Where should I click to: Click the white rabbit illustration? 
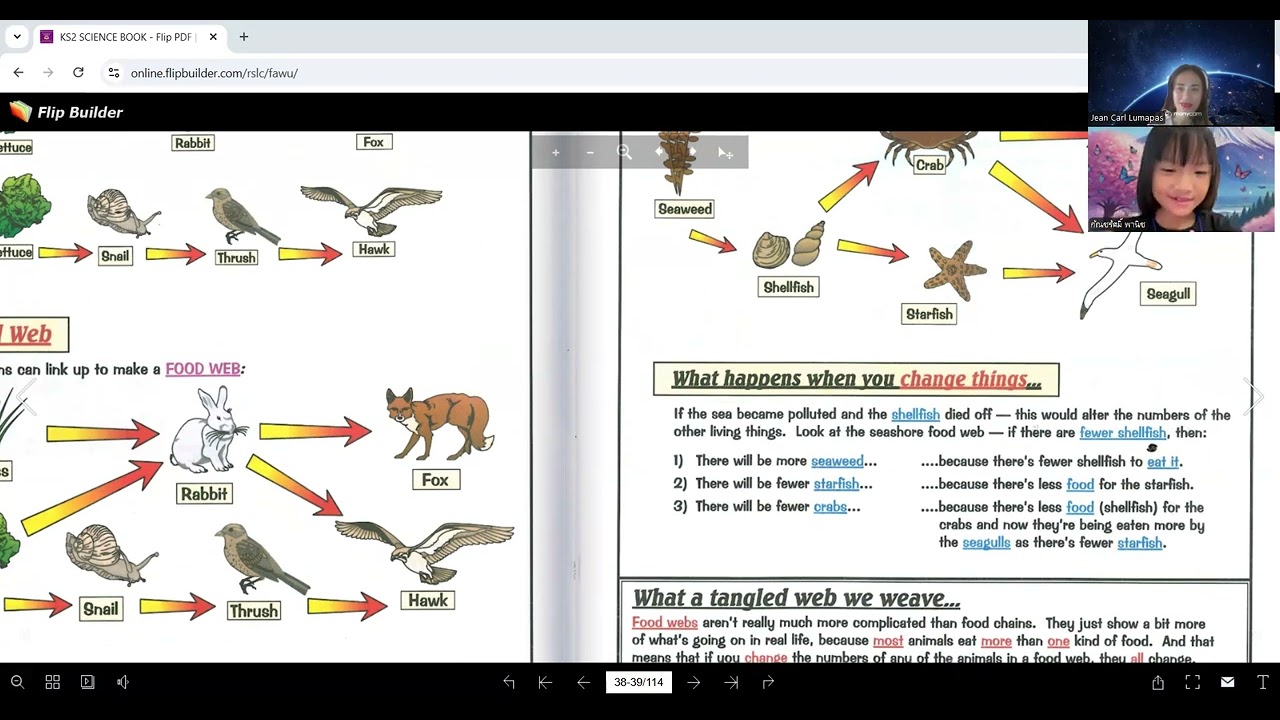(207, 430)
